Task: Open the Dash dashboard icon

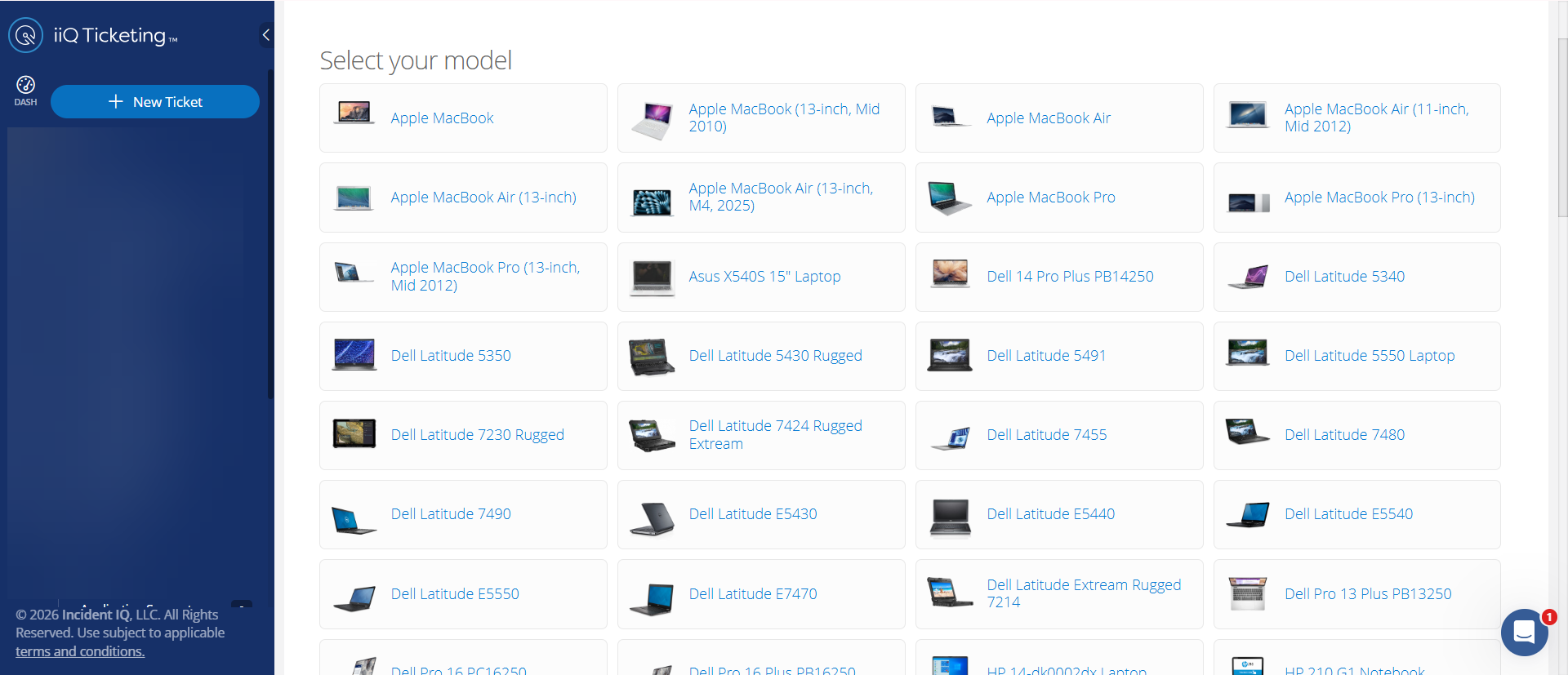Action: pyautogui.click(x=25, y=90)
